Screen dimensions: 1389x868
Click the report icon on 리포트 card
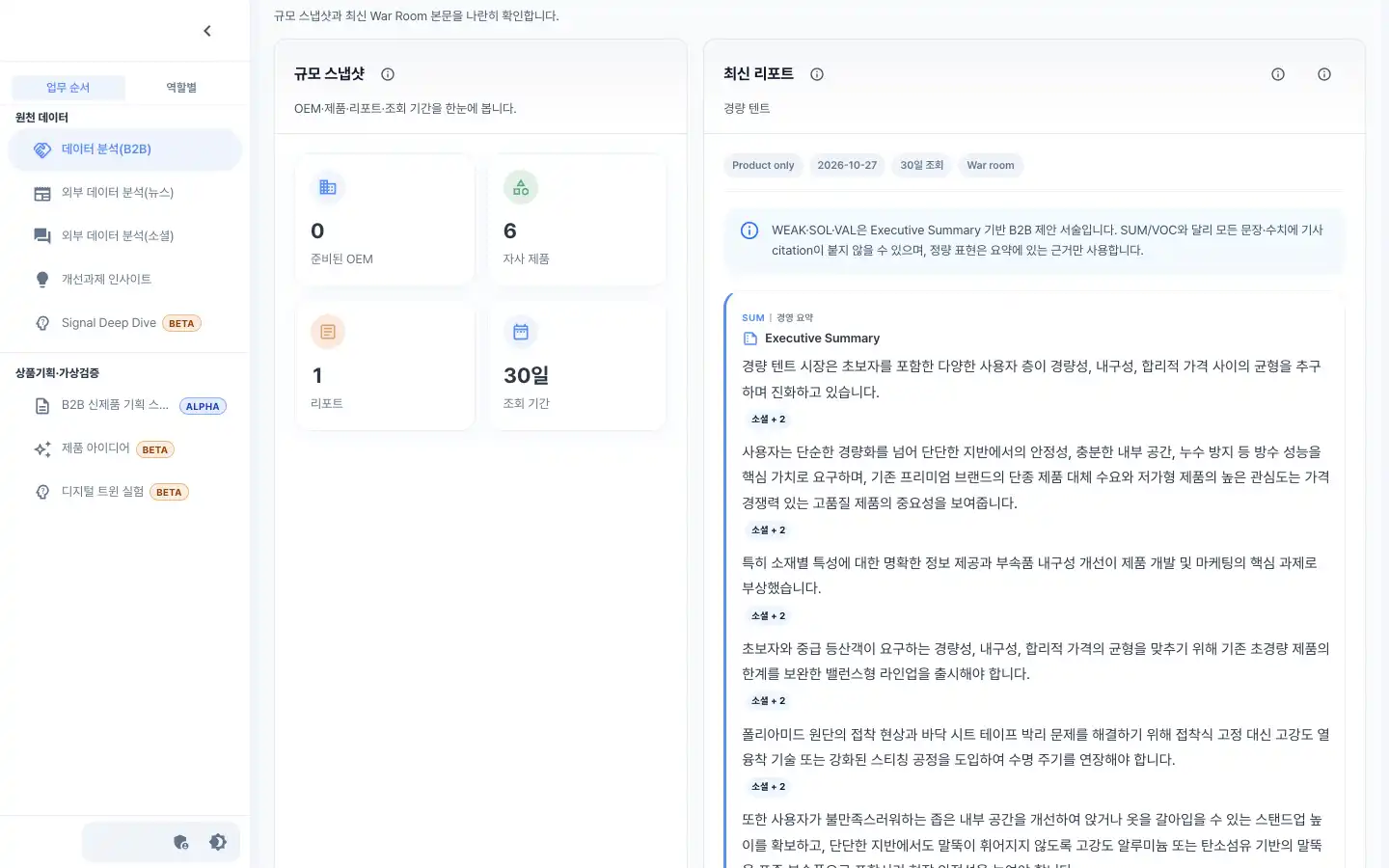pyautogui.click(x=328, y=332)
